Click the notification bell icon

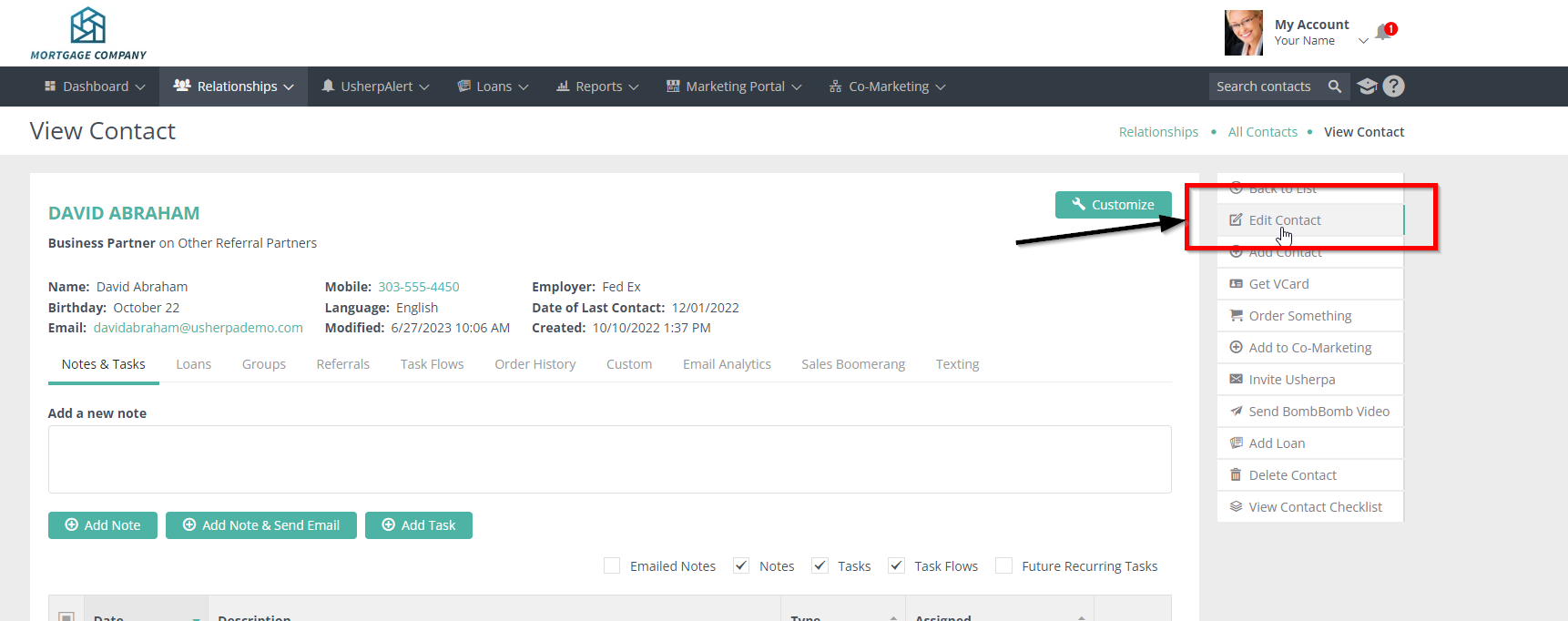[1383, 33]
